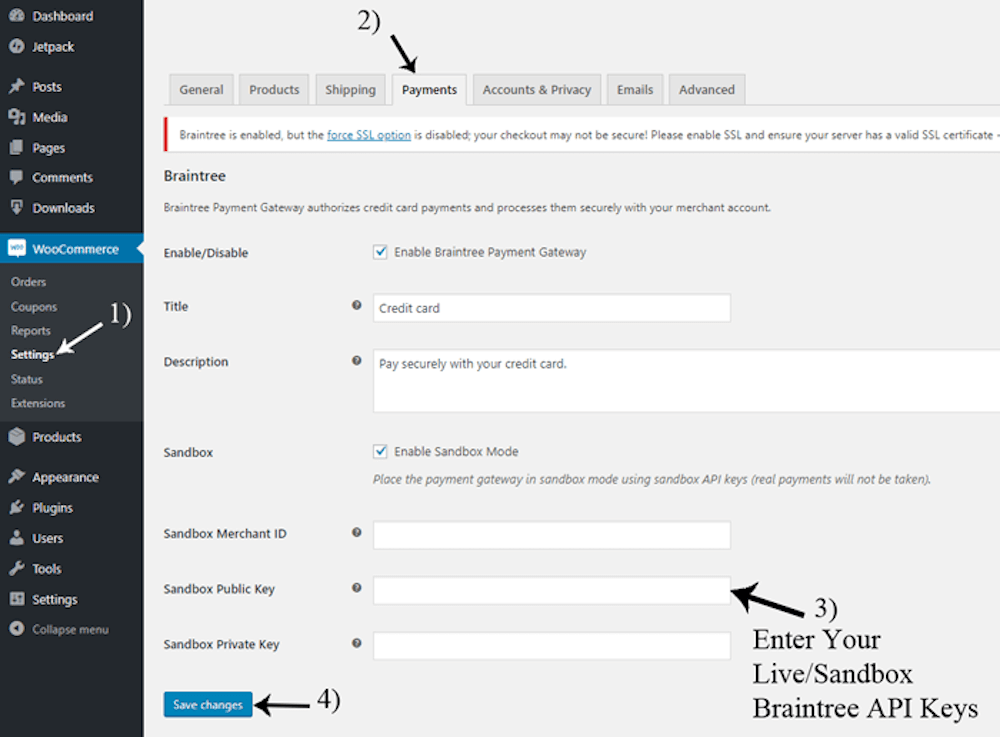Toggle Enable Braintree Payment Gateway checkbox
1000x737 pixels.
click(380, 252)
